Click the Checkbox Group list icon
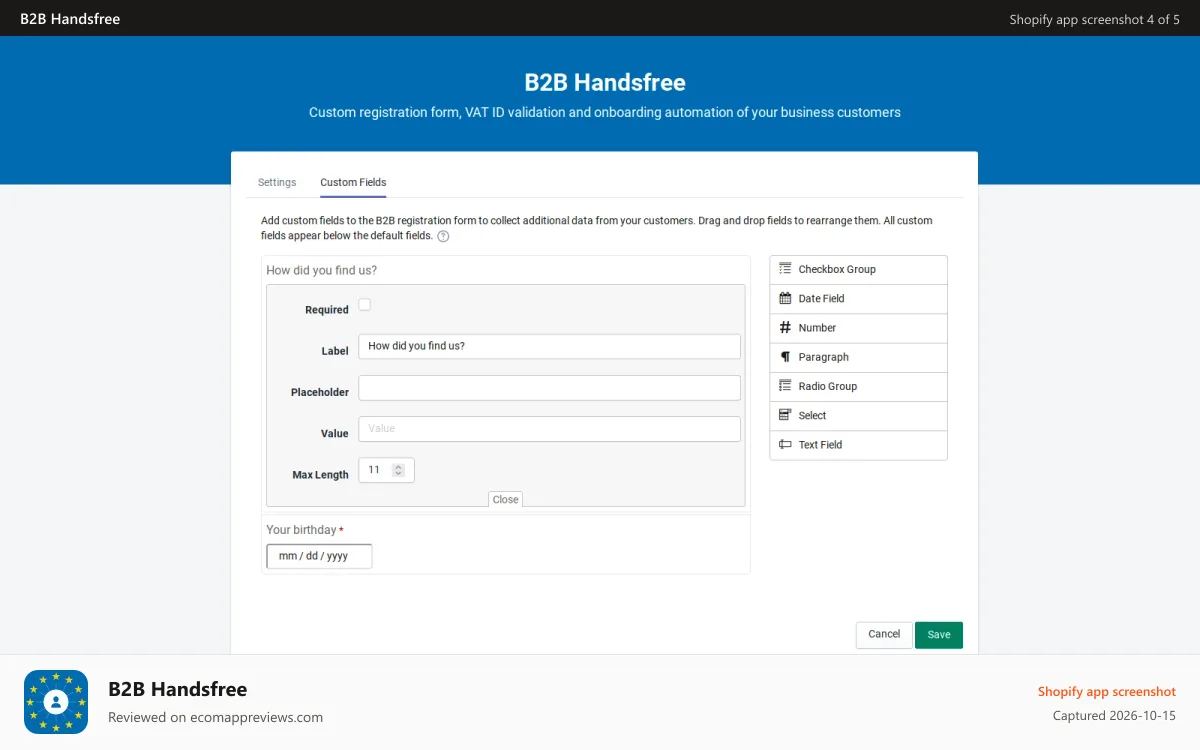1200x750 pixels. (x=785, y=269)
